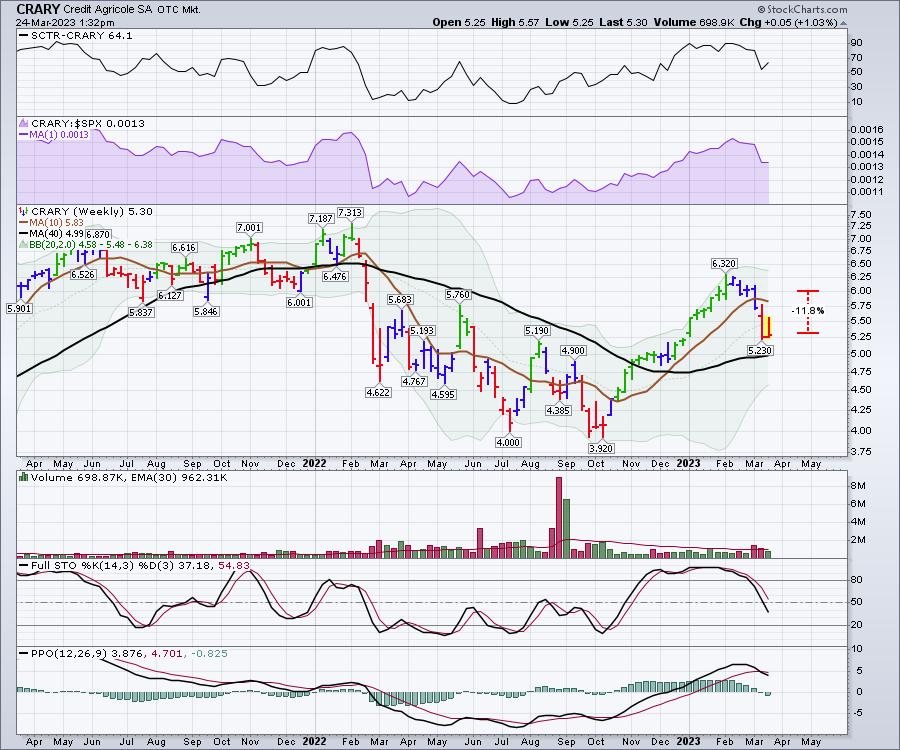The width and height of the screenshot is (900, 750).
Task: Click the 5.230 latest low price label
Action: point(760,349)
